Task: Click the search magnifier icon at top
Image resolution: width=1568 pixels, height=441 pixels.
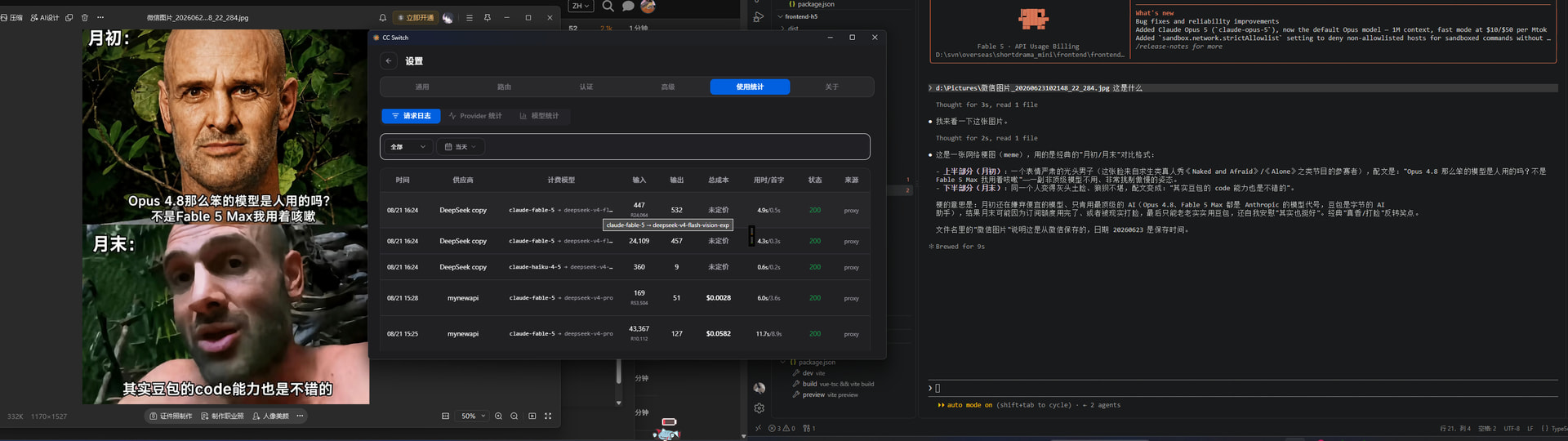Action: [x=608, y=6]
